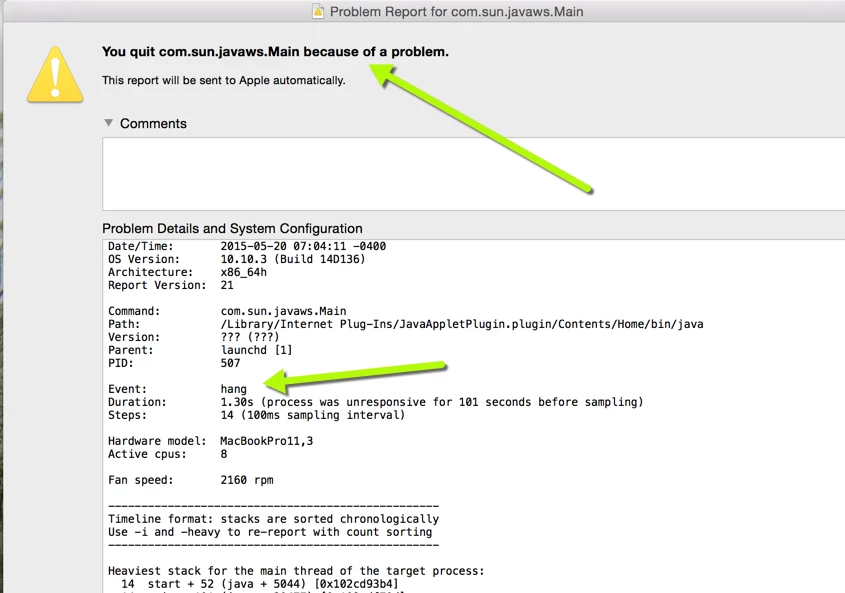This screenshot has width=845, height=593.
Task: Click the "Comments" label
Action: [153, 123]
